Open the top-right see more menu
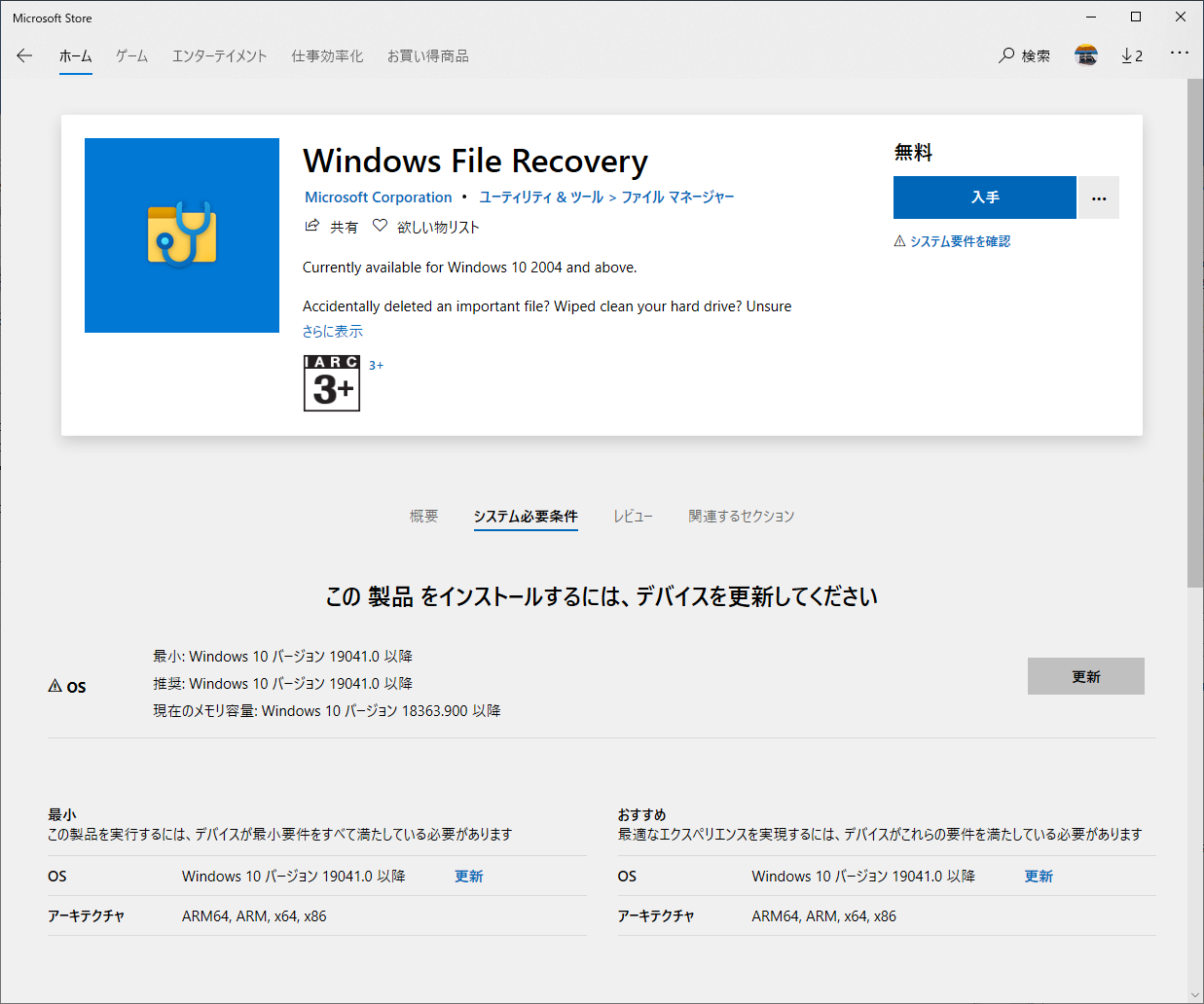The width and height of the screenshot is (1204, 1004). pyautogui.click(x=1179, y=53)
